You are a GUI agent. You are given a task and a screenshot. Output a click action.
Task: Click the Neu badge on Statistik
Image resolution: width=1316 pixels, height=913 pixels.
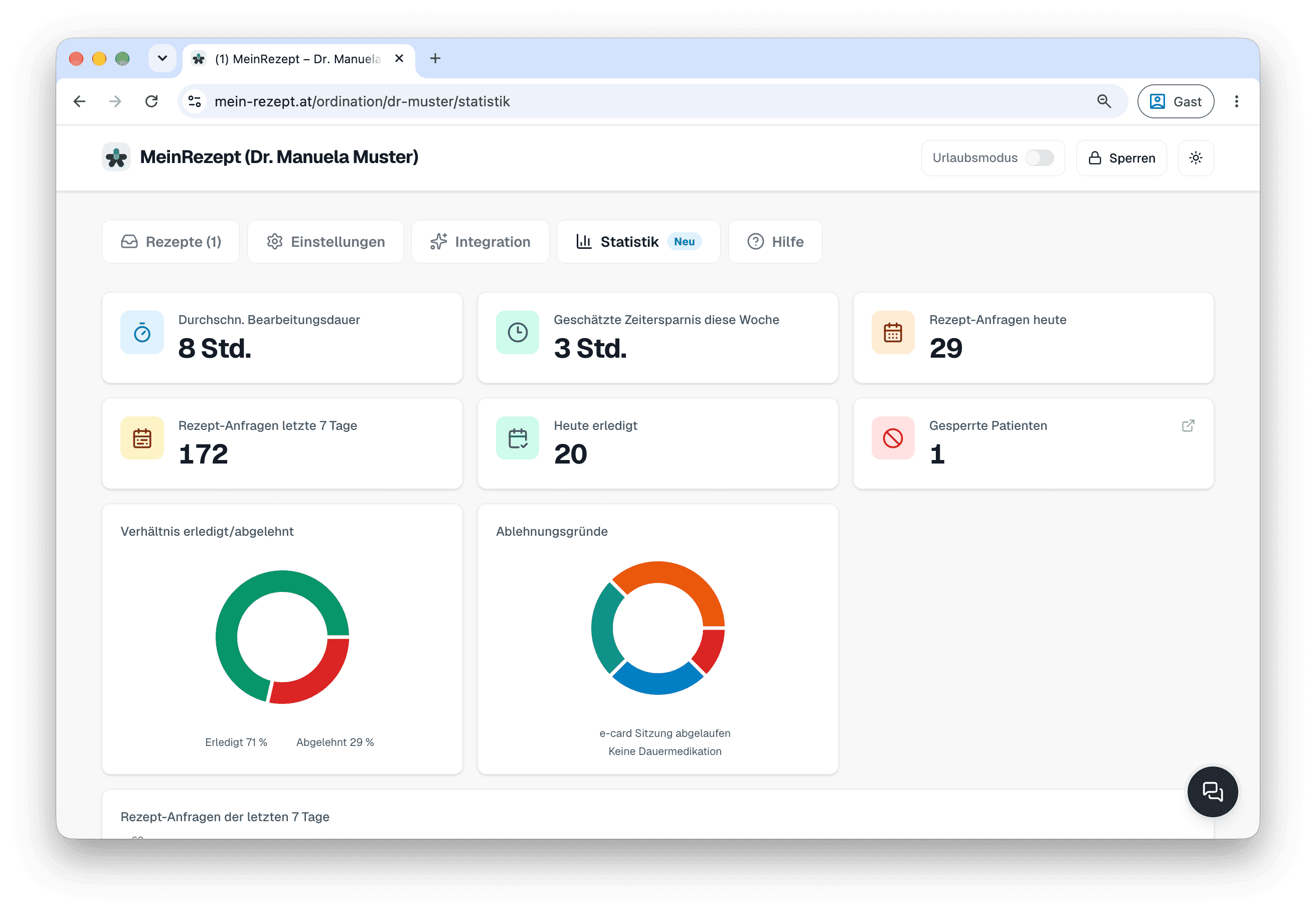(684, 242)
